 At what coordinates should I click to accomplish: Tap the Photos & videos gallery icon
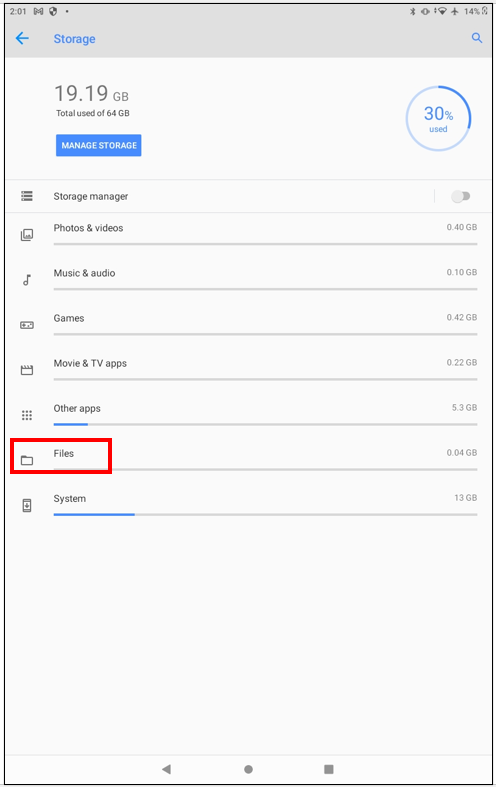[27, 235]
